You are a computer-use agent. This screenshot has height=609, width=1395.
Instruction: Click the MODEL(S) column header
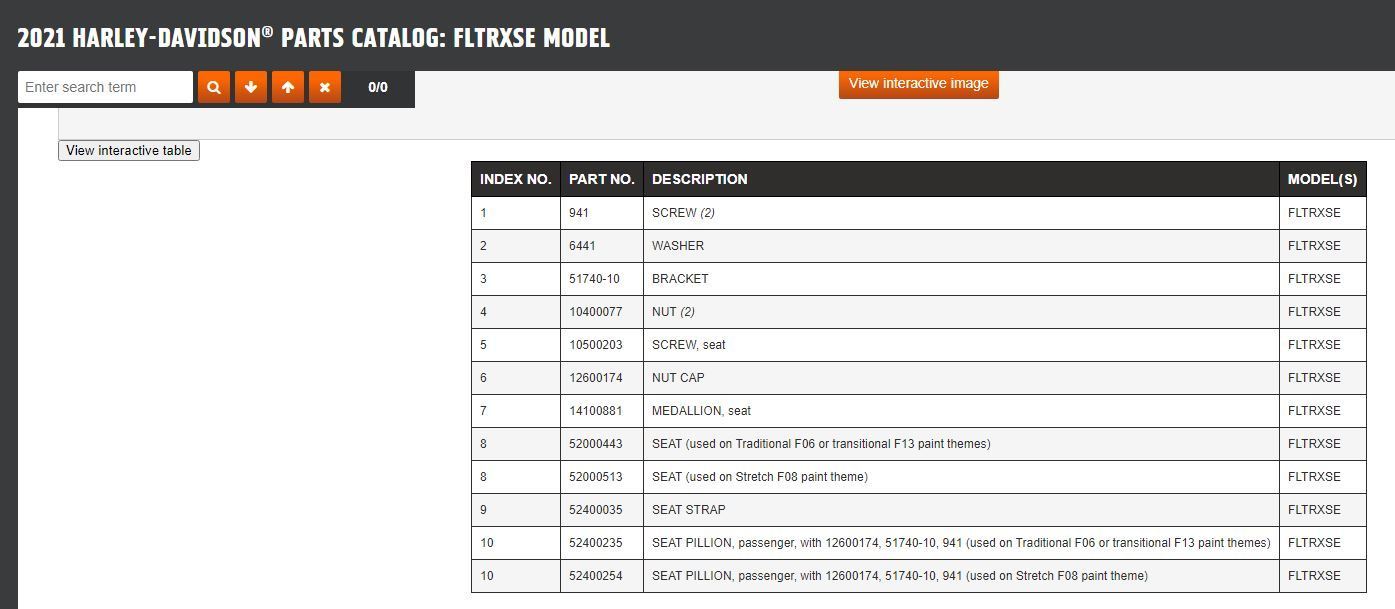(x=1322, y=179)
